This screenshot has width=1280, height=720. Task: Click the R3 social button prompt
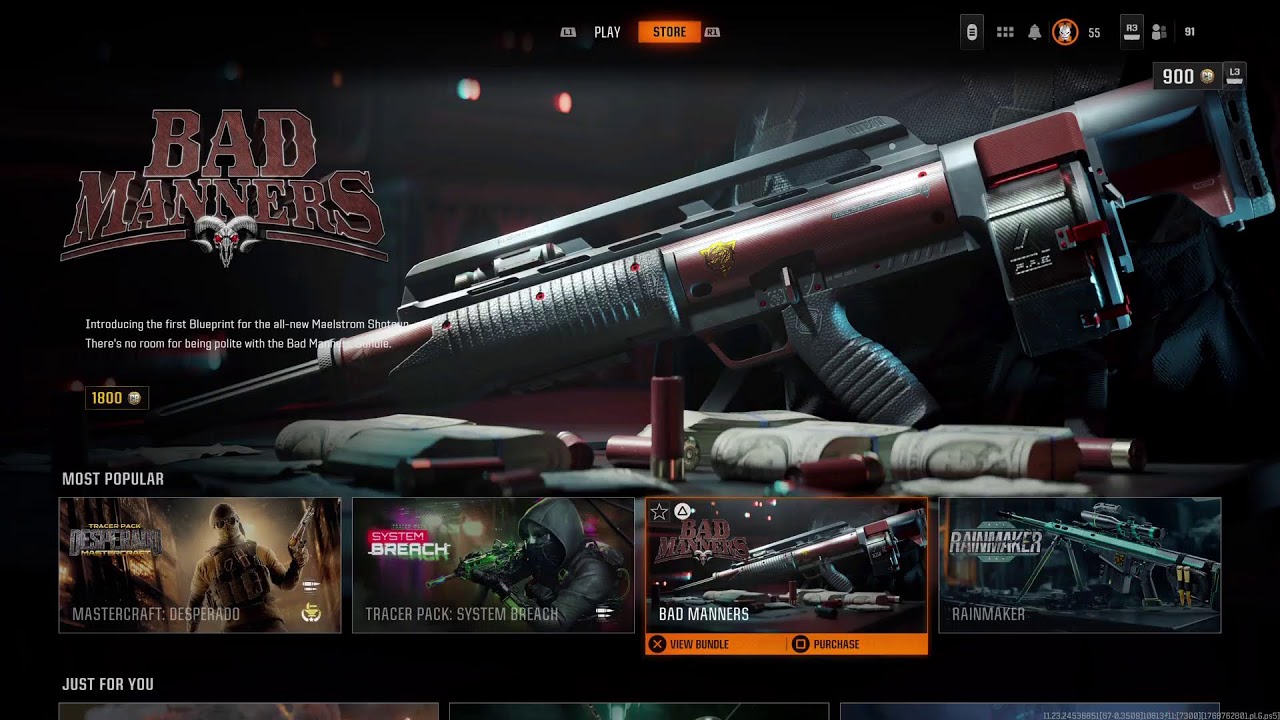coord(1132,32)
